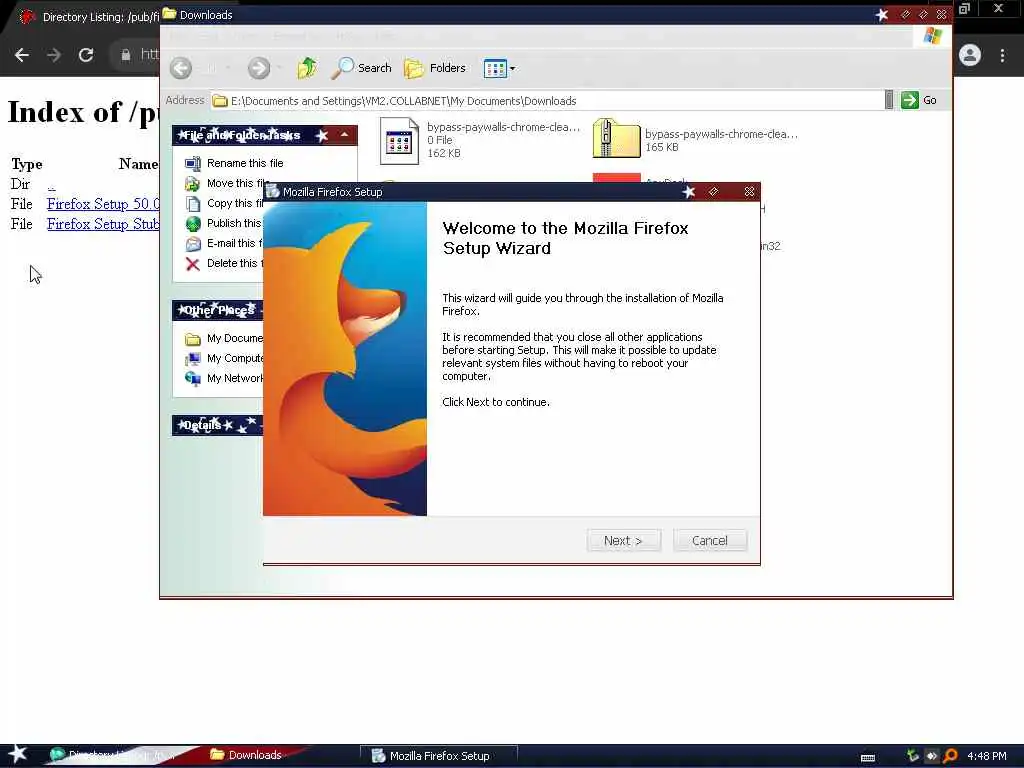
Task: Toggle the Folders pane in Downloads toolbar
Action: point(435,68)
